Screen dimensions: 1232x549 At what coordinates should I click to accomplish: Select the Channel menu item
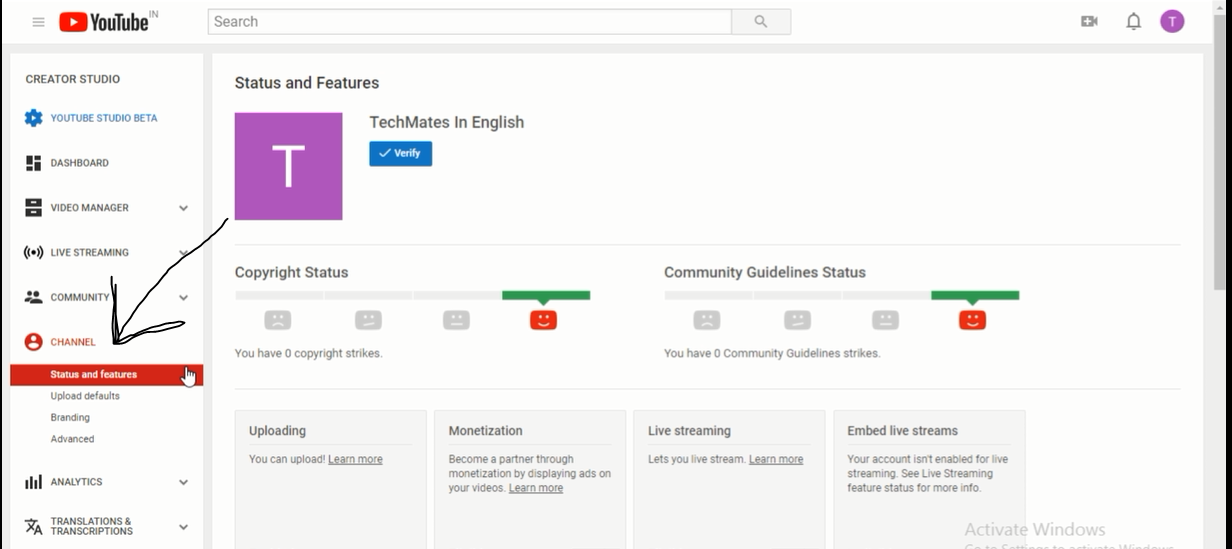click(x=73, y=342)
